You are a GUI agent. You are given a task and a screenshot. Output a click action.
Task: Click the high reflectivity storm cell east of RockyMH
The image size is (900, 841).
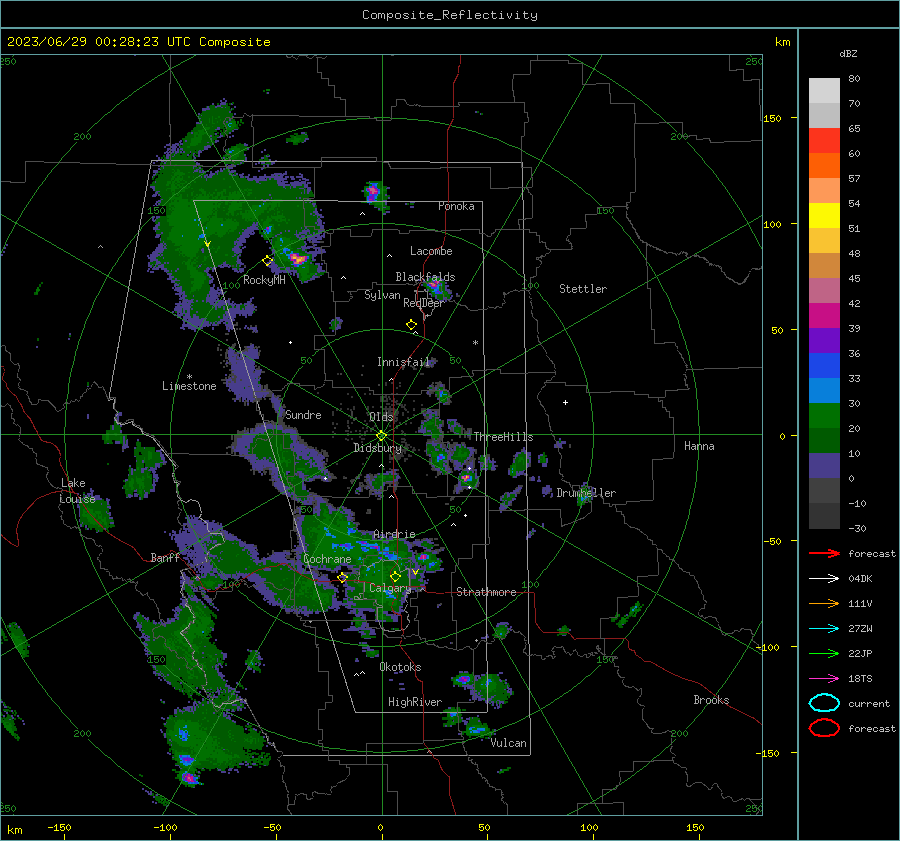pyautogui.click(x=297, y=258)
